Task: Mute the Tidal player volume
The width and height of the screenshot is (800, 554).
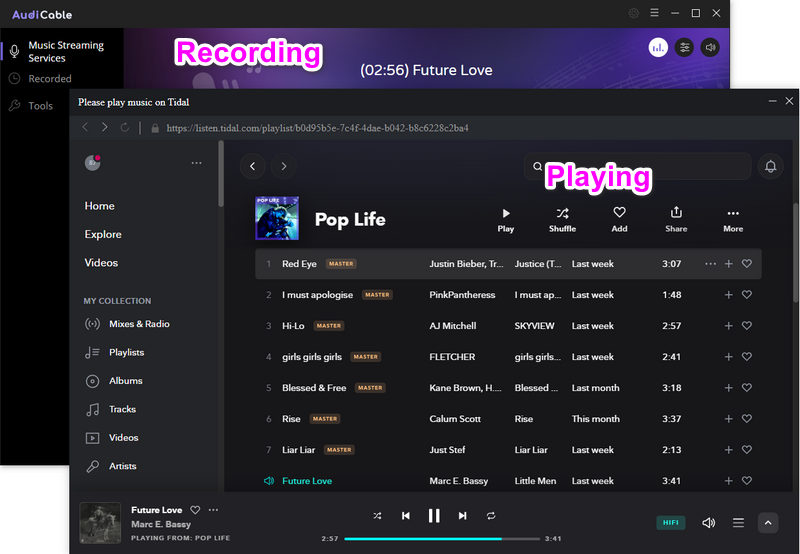Action: click(709, 522)
